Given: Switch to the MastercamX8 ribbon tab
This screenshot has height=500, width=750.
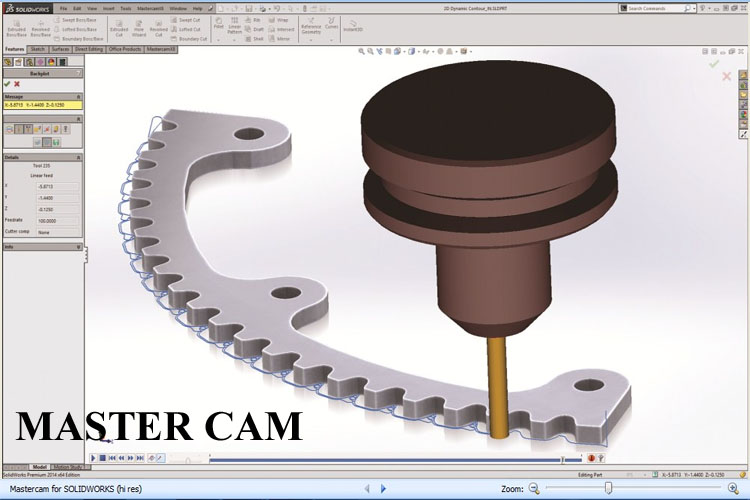Looking at the screenshot, I should point(161,49).
